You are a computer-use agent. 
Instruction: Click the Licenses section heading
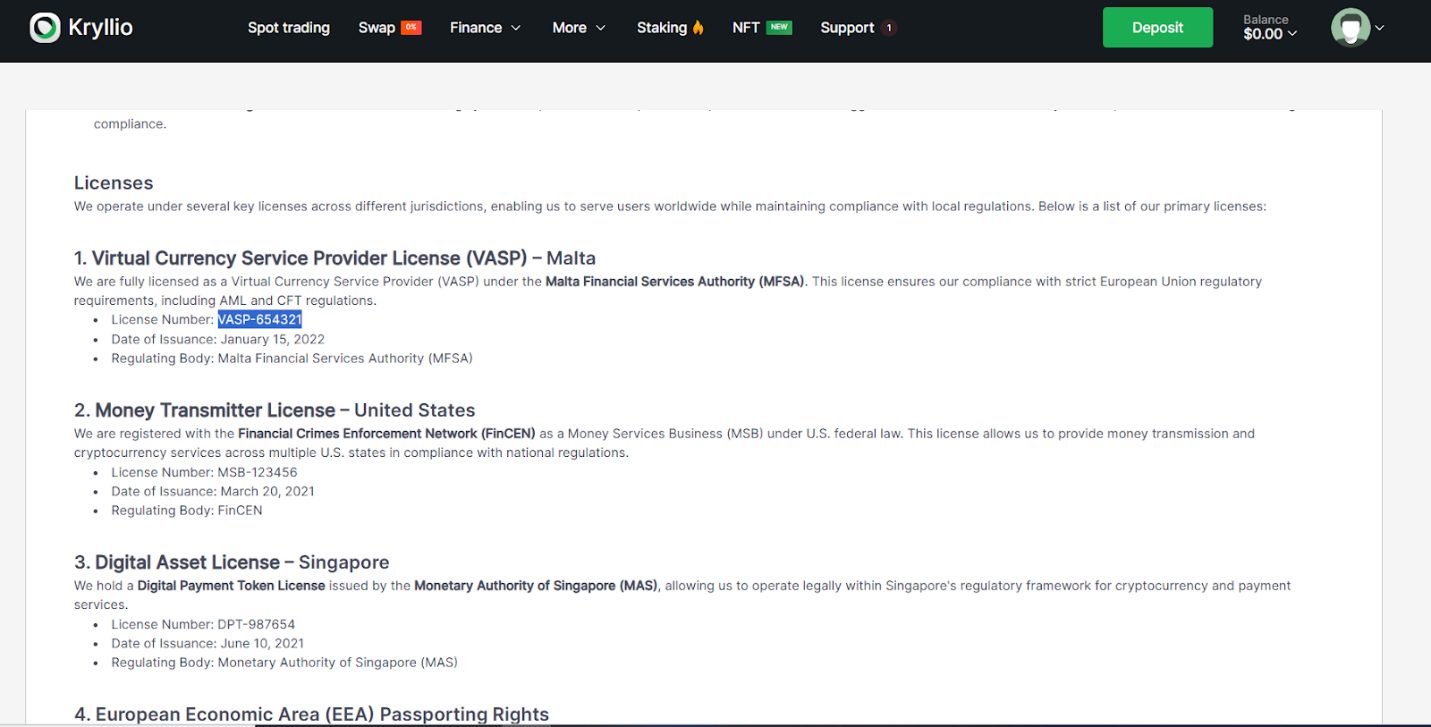(x=114, y=183)
